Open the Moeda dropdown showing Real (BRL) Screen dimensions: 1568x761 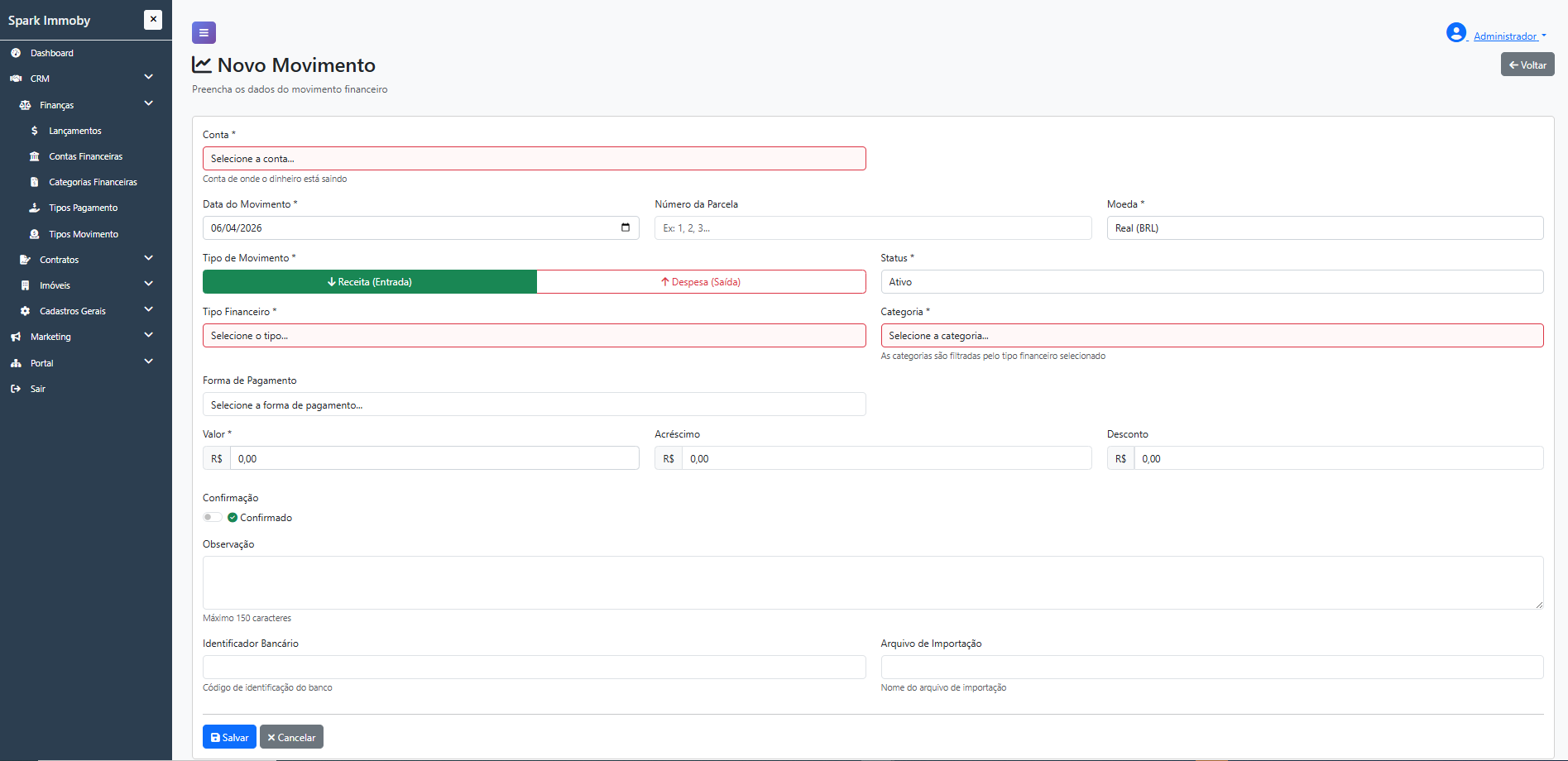click(x=1325, y=228)
